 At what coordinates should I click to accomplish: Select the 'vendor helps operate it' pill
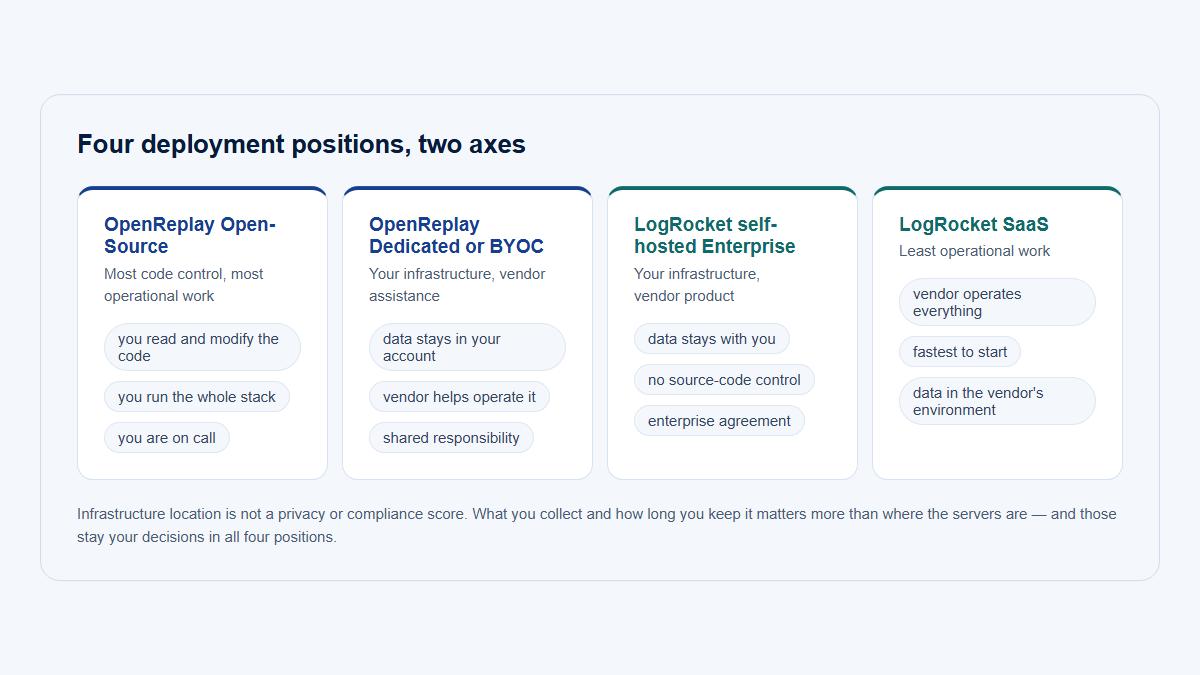[459, 397]
